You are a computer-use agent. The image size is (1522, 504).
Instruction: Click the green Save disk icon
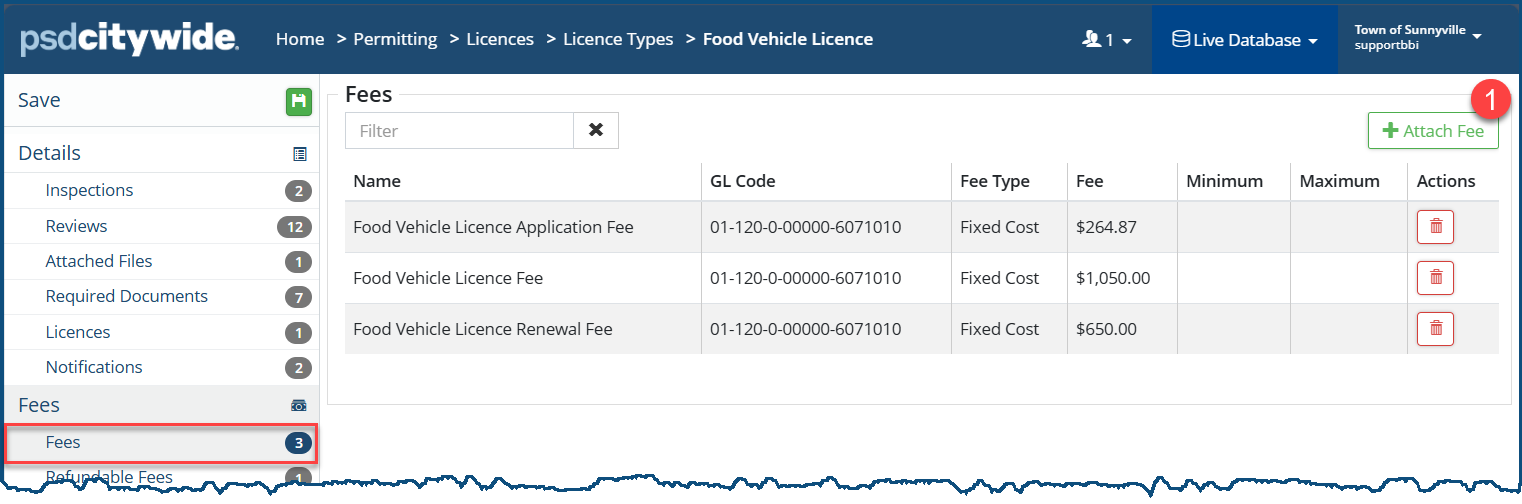tap(299, 101)
